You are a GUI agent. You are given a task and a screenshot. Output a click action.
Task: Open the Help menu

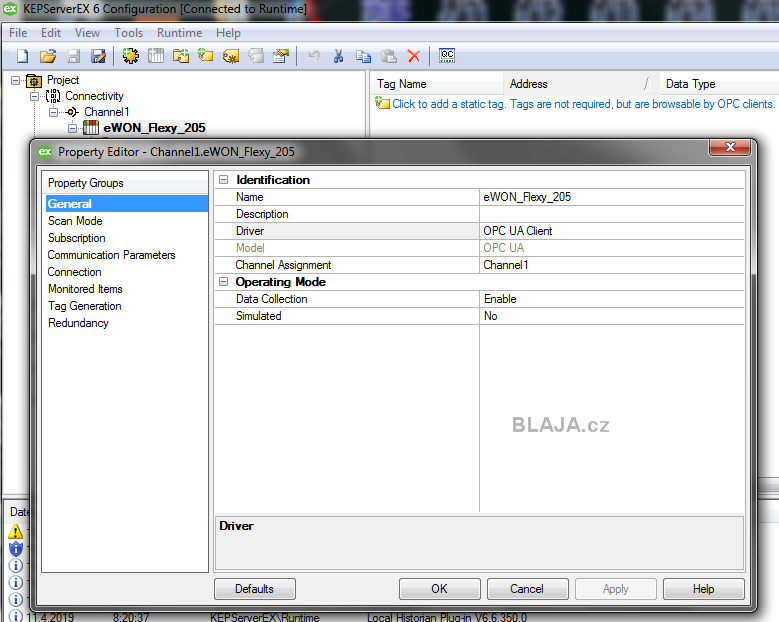pyautogui.click(x=228, y=33)
